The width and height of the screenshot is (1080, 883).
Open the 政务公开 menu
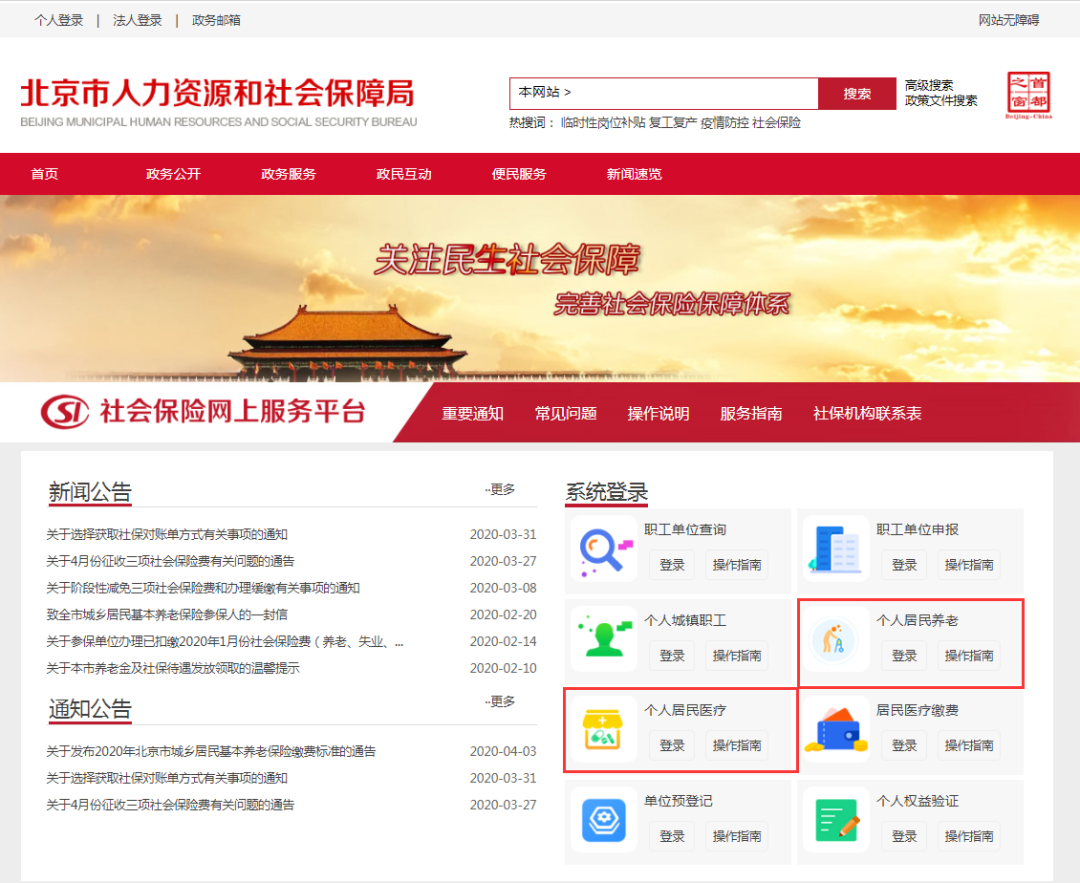173,174
